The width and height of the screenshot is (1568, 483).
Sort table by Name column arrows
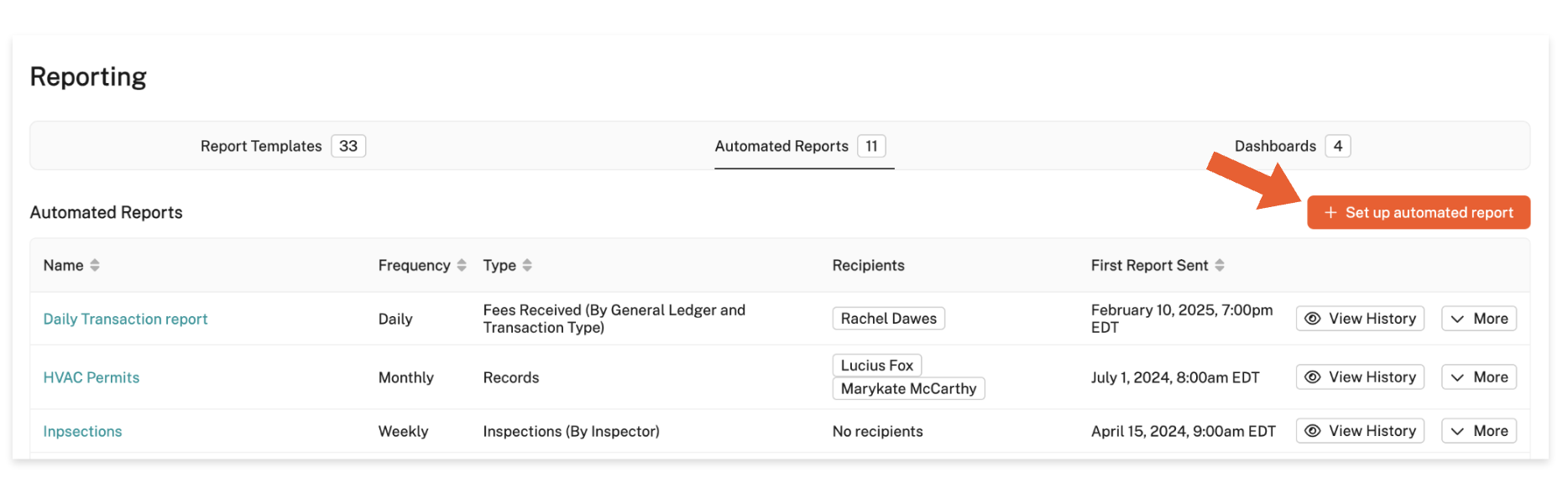click(95, 266)
